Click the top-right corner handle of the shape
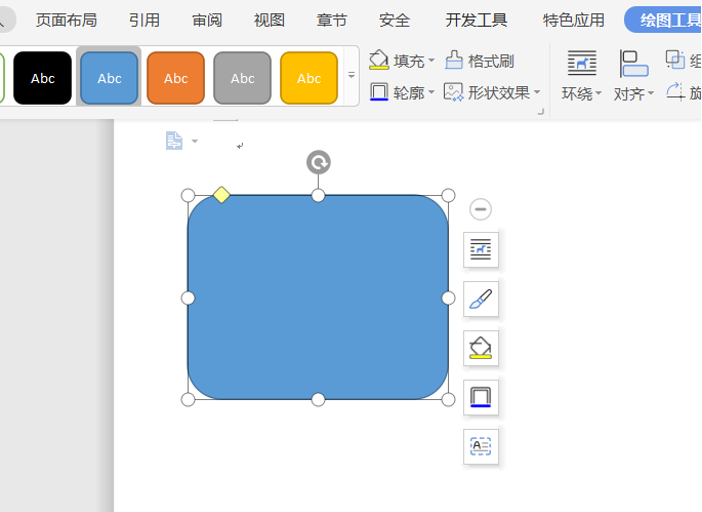The width and height of the screenshot is (702, 512). tap(448, 195)
